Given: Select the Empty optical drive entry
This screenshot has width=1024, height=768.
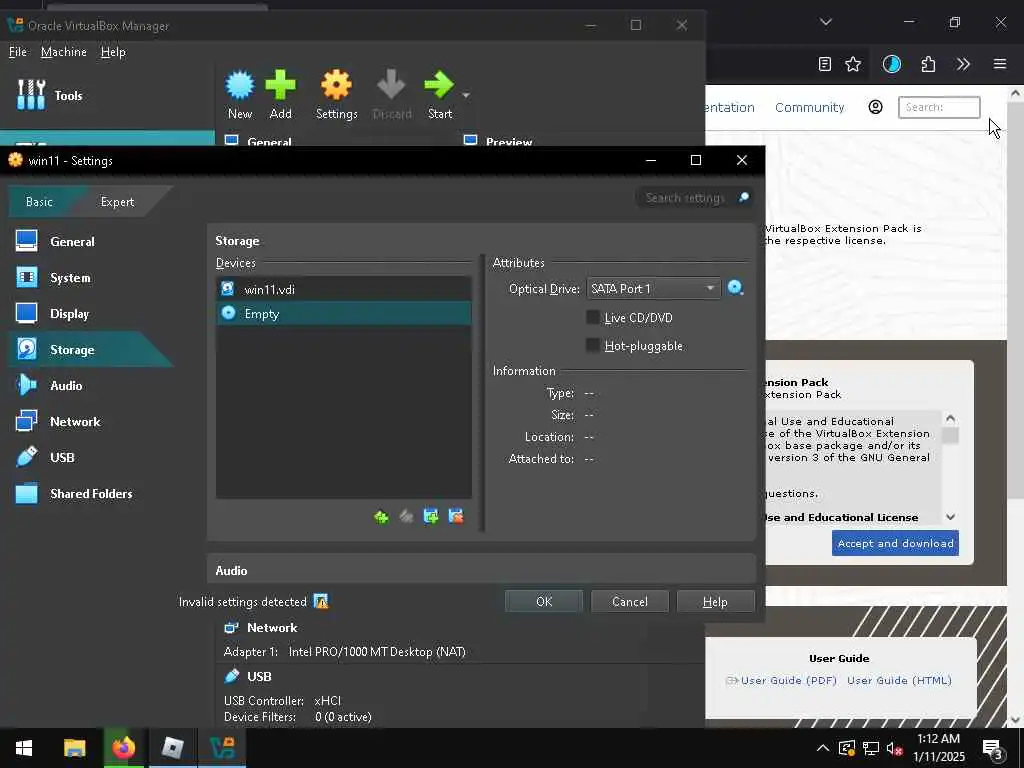Looking at the screenshot, I should click(x=344, y=313).
